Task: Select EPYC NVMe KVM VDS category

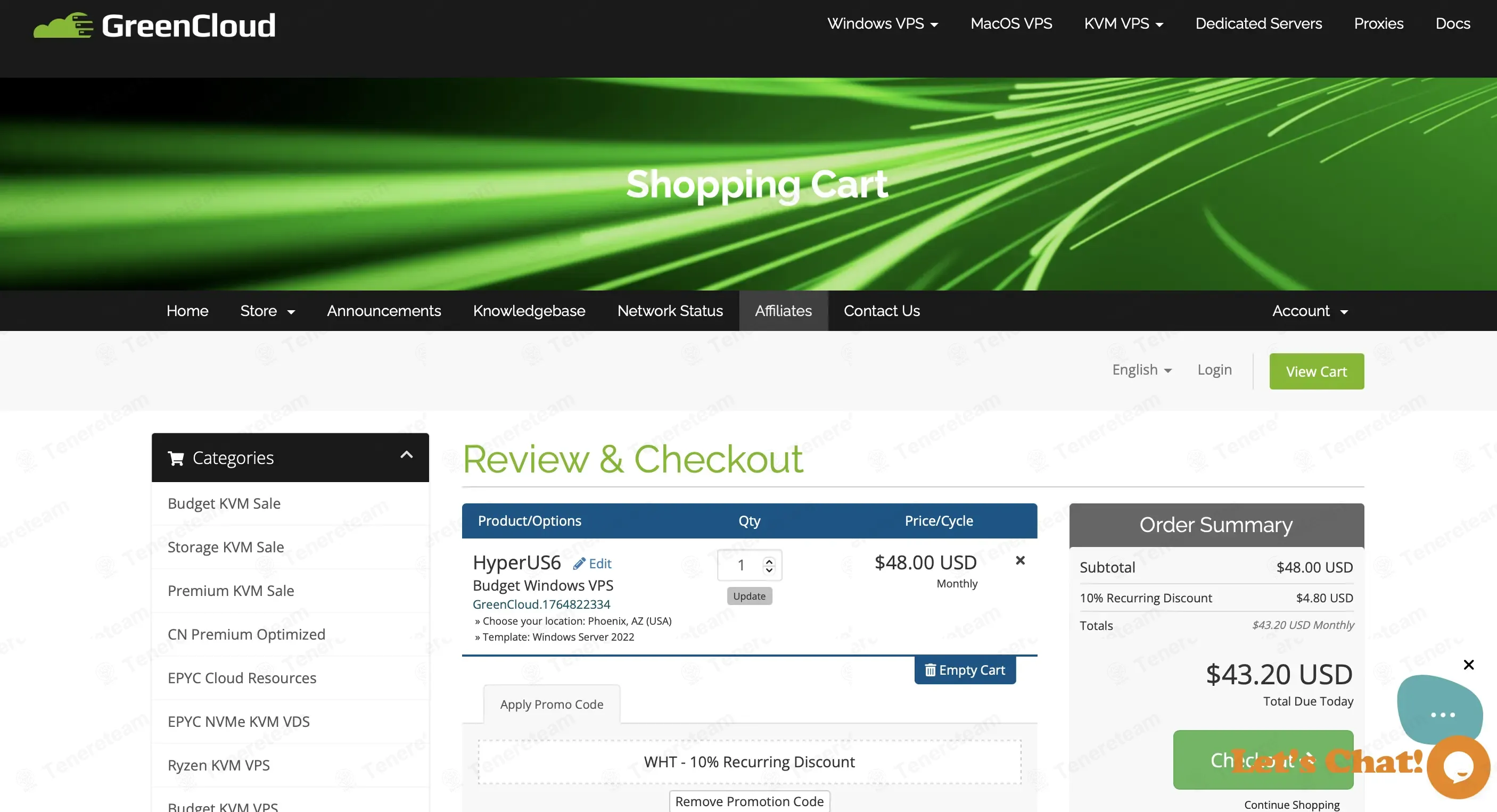Action: click(290, 722)
